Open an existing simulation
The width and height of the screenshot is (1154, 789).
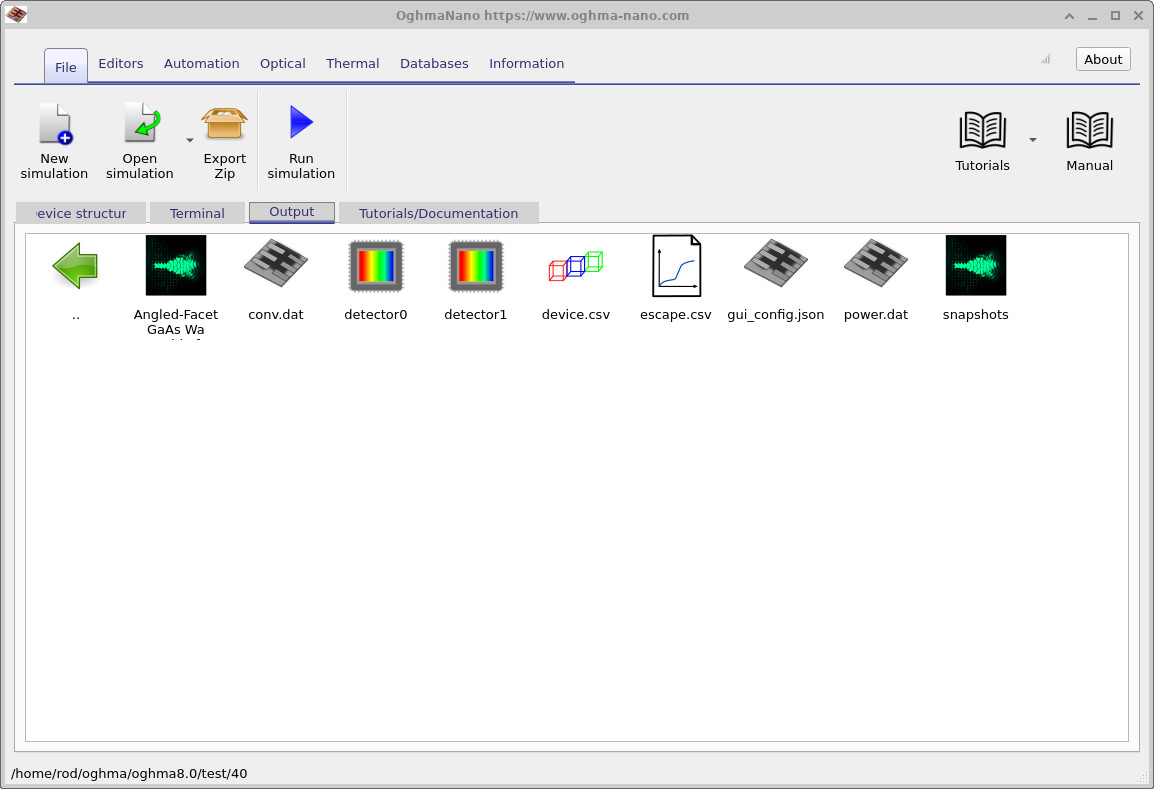click(139, 138)
